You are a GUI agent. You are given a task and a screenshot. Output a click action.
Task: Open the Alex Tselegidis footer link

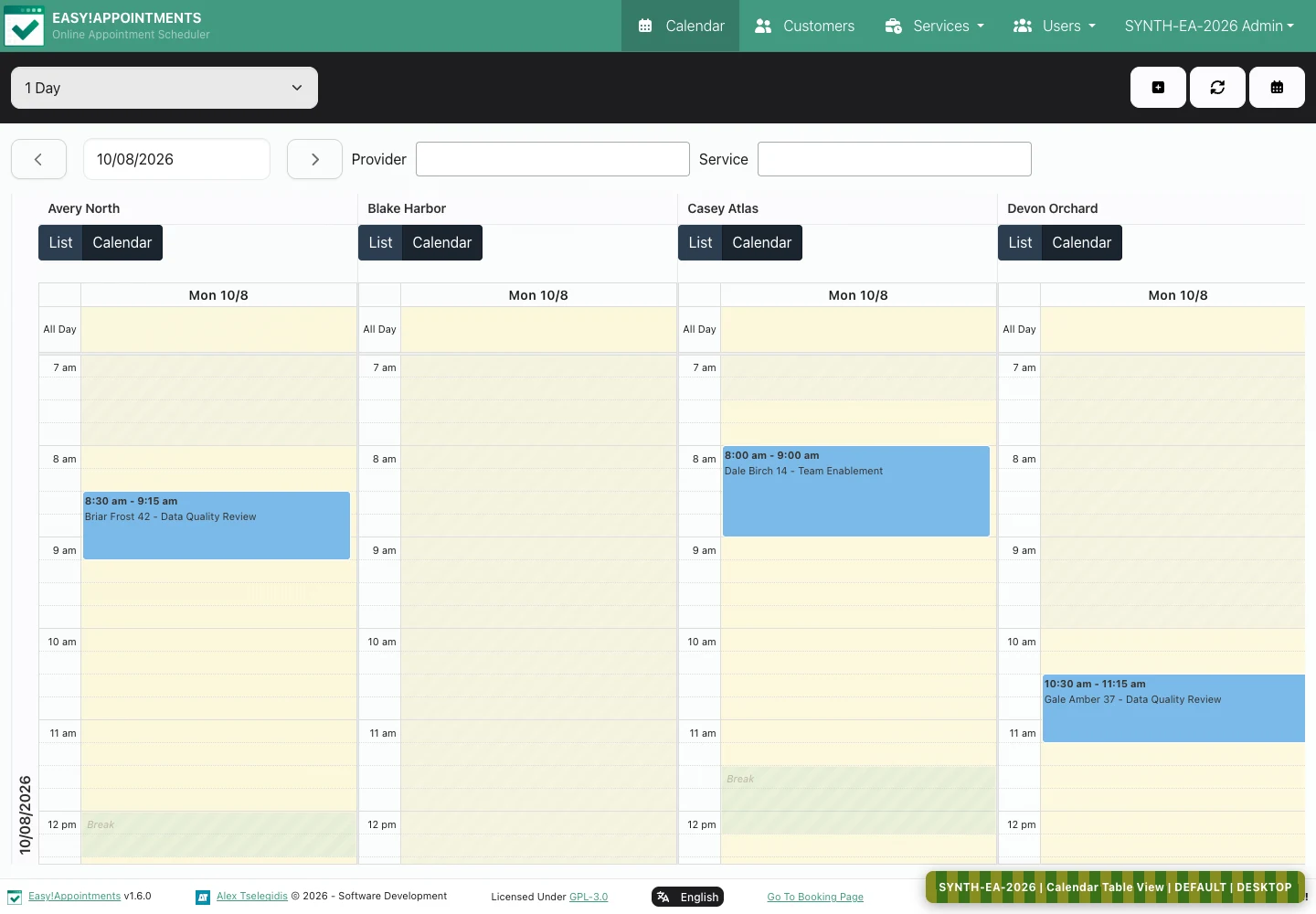(x=252, y=897)
